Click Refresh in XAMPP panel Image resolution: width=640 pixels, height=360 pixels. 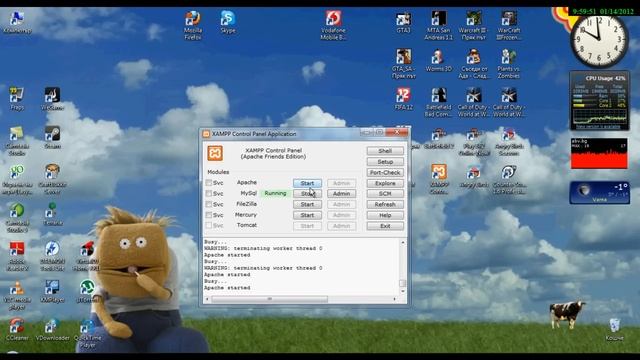tap(385, 204)
